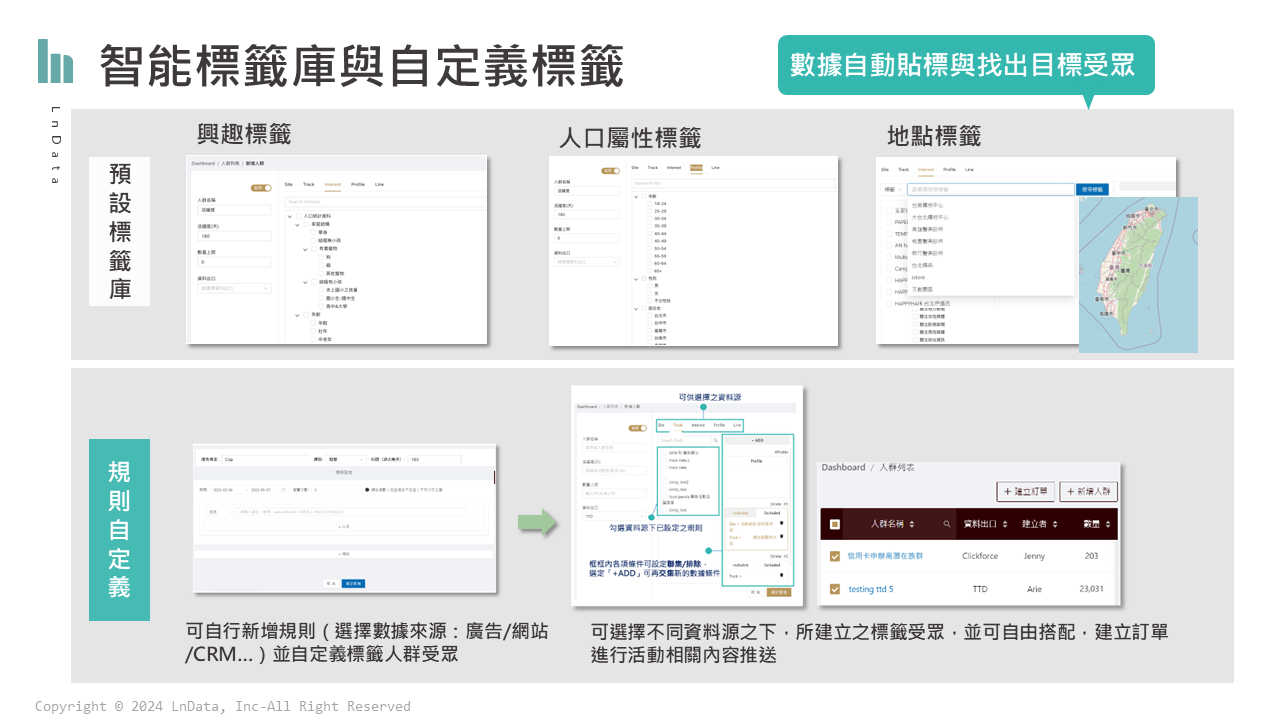1280x720 pixels.
Task: Tick the 狗 checkbox under 有養寵物
Action: [321, 257]
